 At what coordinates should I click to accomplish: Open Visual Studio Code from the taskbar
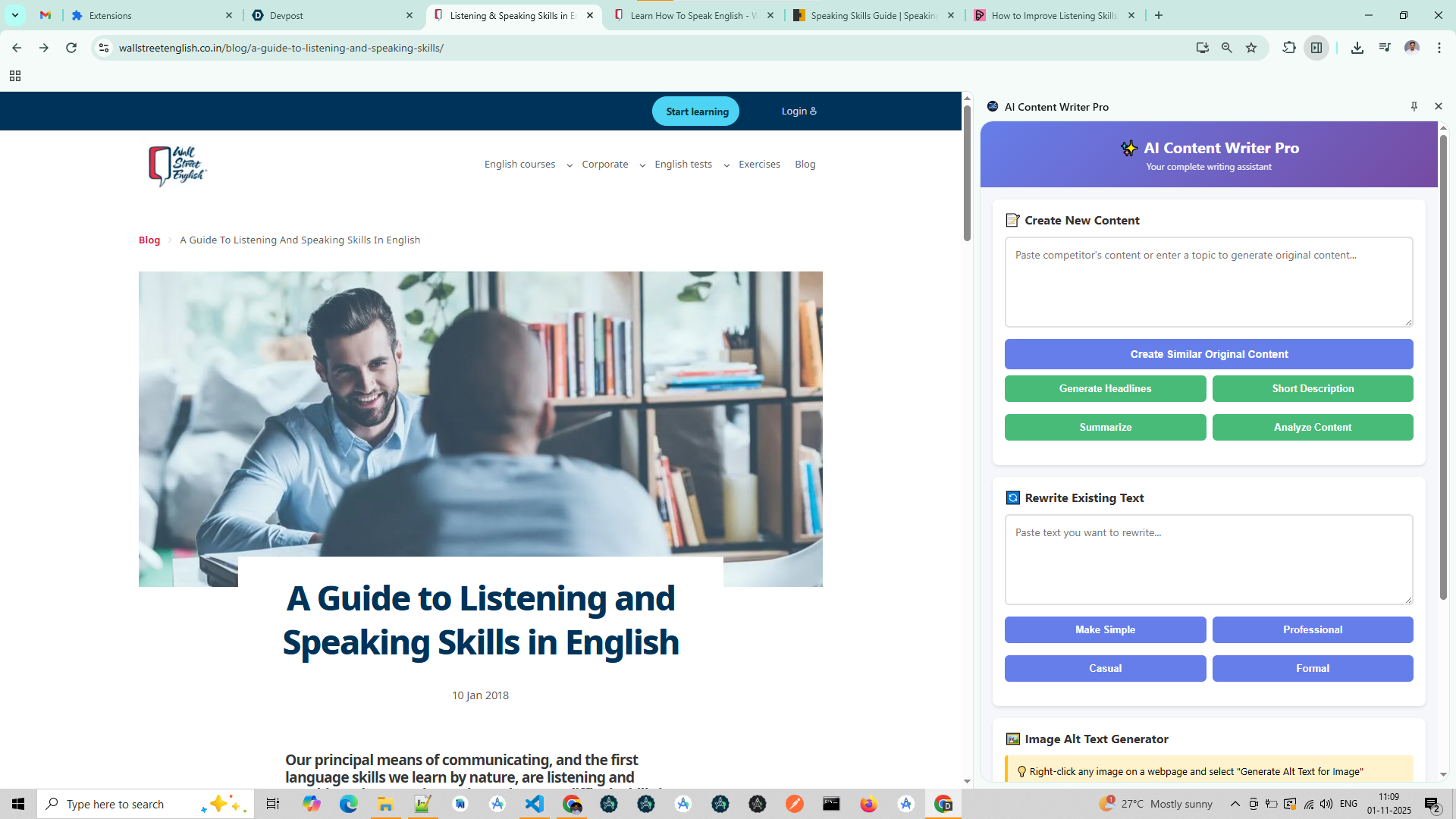pos(535,804)
